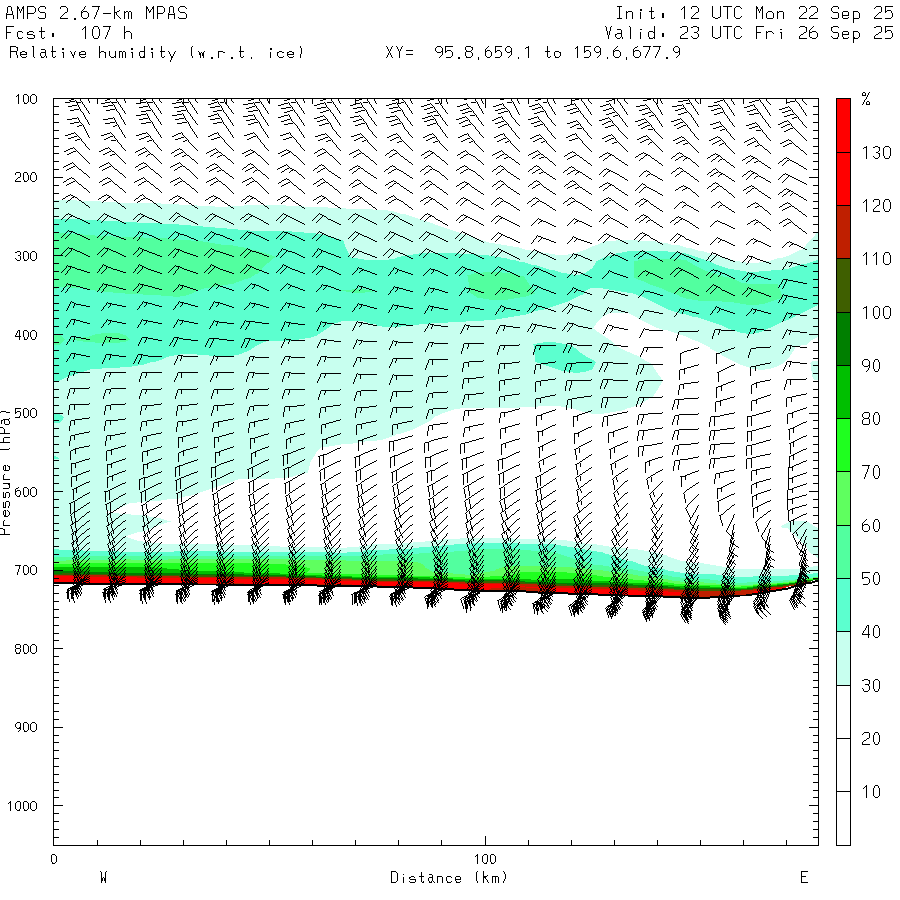Click the 300 hPa pressure axis label
Screen dimensions: 900x900
point(26,256)
